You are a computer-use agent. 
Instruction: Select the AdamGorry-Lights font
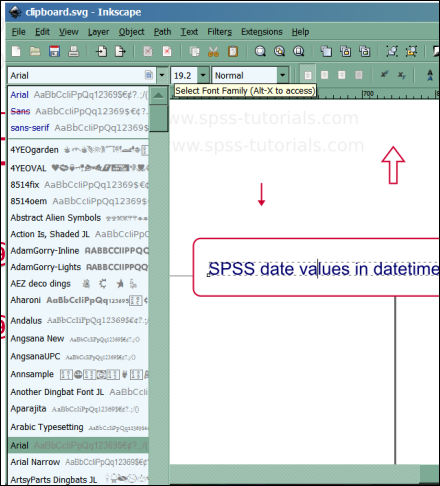(78, 267)
